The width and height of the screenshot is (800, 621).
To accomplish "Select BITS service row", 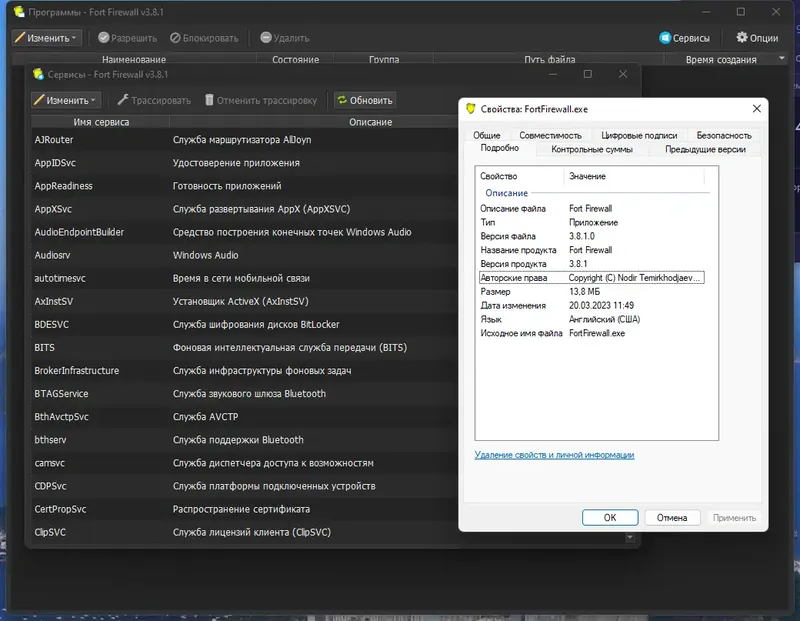I will click(244, 347).
